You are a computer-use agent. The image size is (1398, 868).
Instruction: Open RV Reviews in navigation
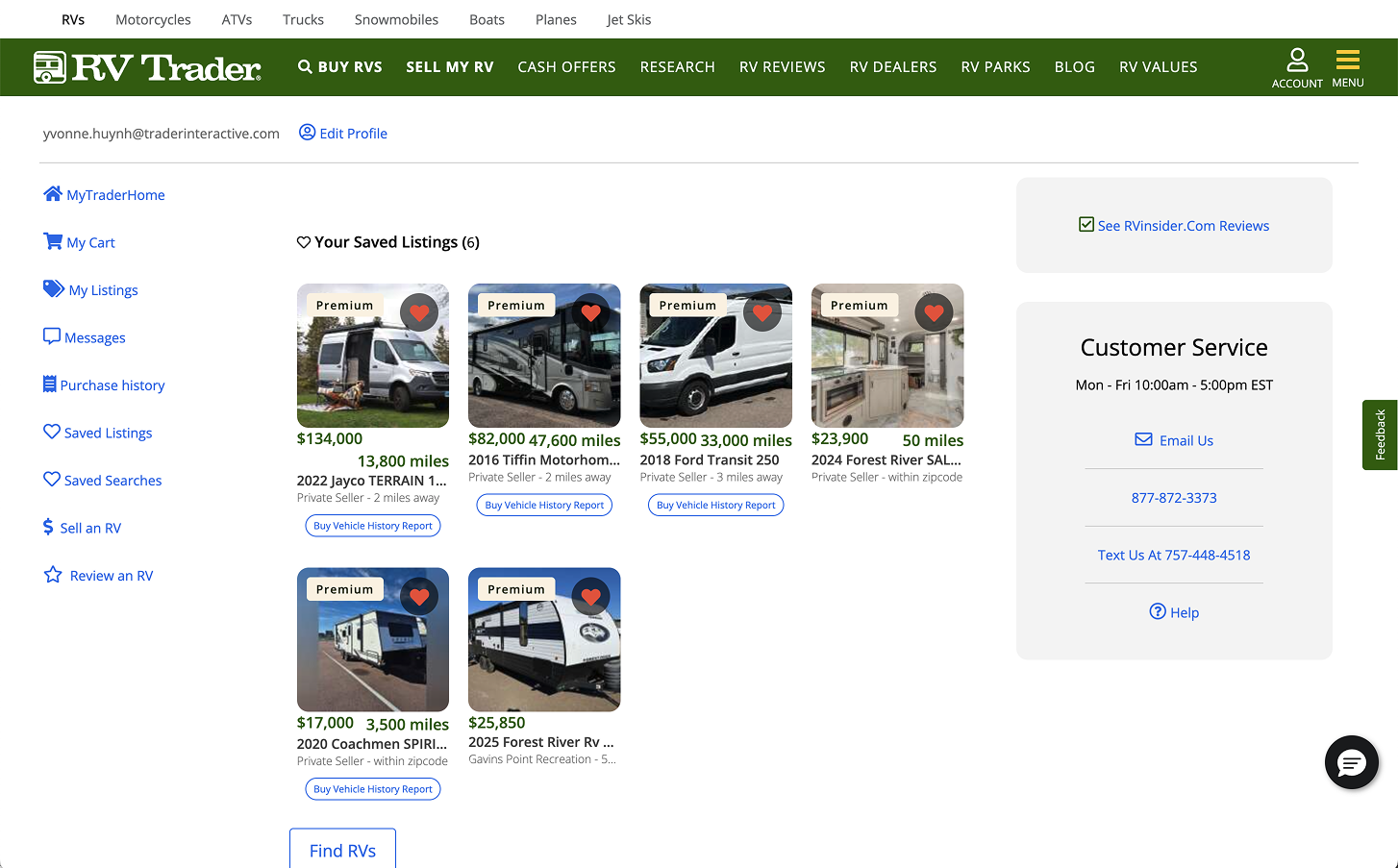(x=783, y=67)
